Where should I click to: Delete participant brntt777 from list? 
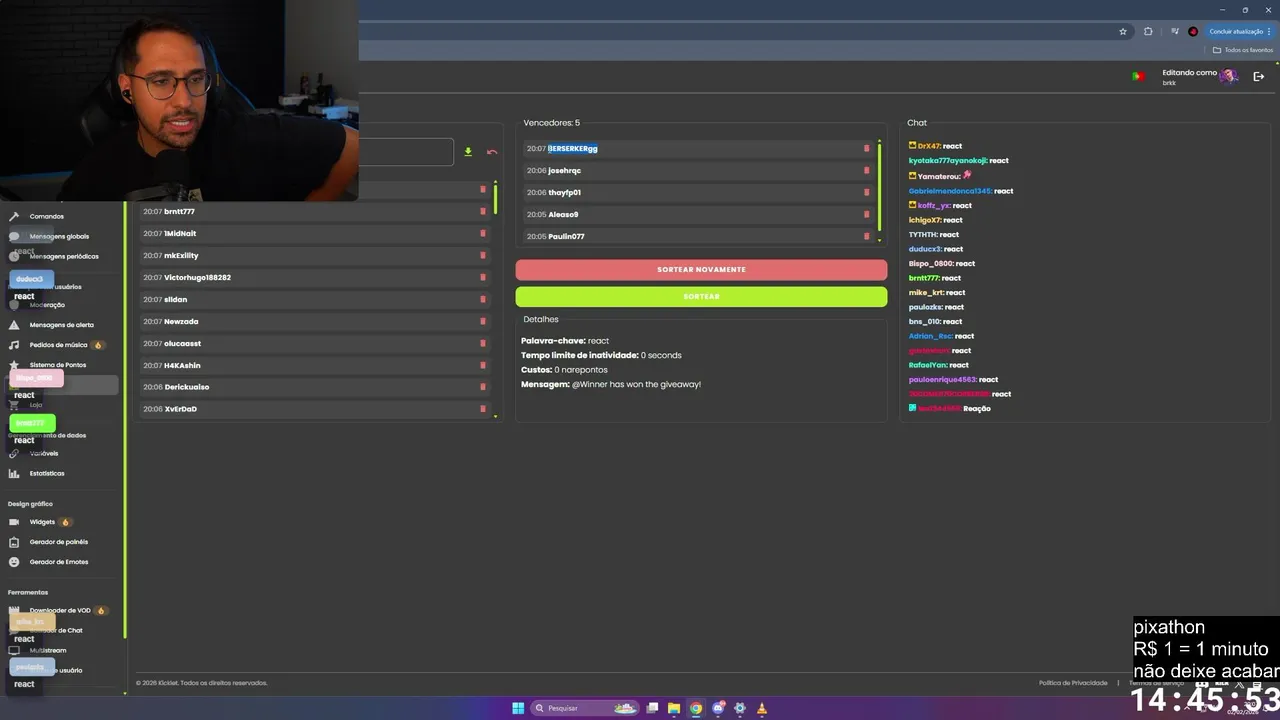tap(483, 212)
